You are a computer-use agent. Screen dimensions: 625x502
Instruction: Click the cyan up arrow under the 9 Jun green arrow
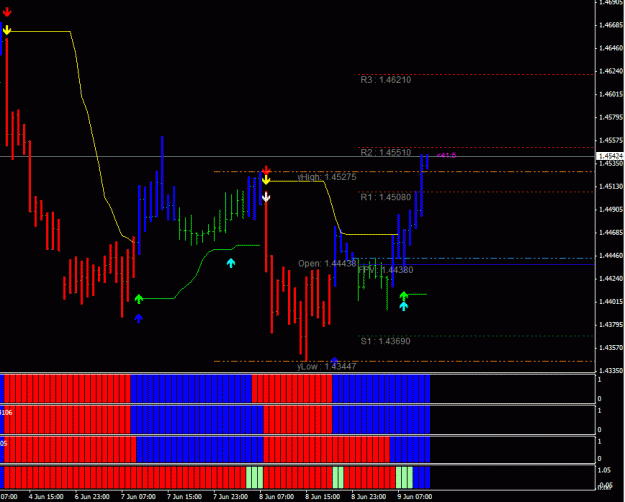[x=404, y=306]
